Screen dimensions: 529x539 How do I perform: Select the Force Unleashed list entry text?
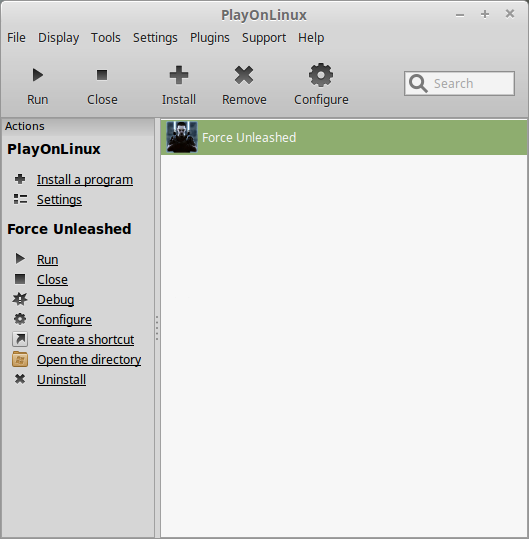(x=249, y=138)
